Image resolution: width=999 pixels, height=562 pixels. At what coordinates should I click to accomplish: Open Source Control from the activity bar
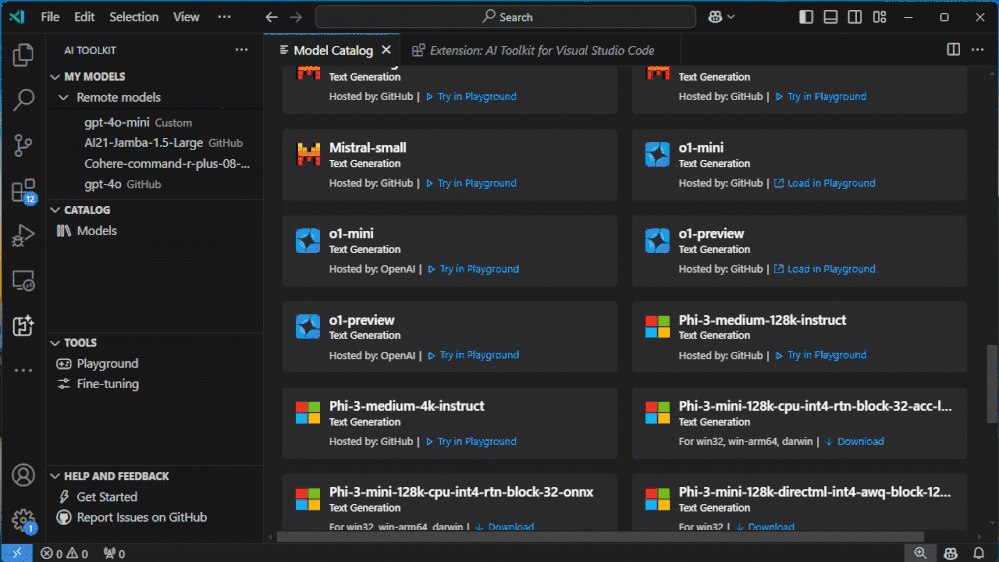(22, 145)
